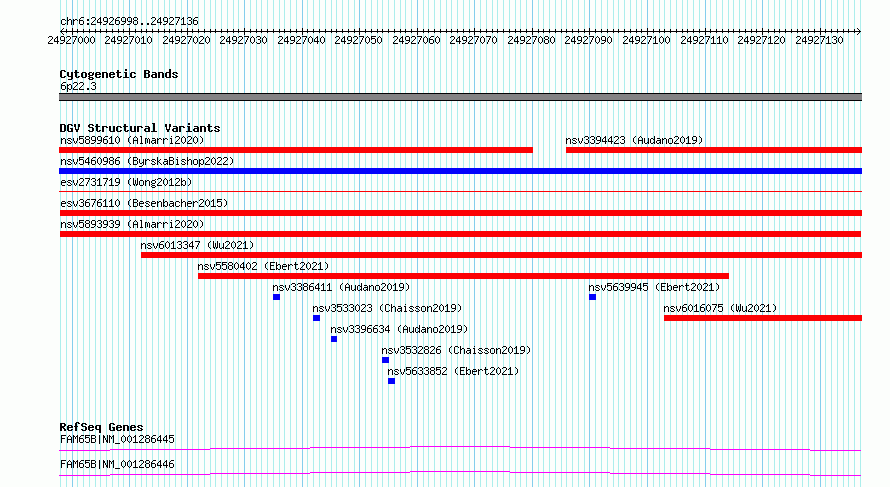Select the red bar of nsv6013347
The height and width of the screenshot is (487, 890).
point(501,255)
